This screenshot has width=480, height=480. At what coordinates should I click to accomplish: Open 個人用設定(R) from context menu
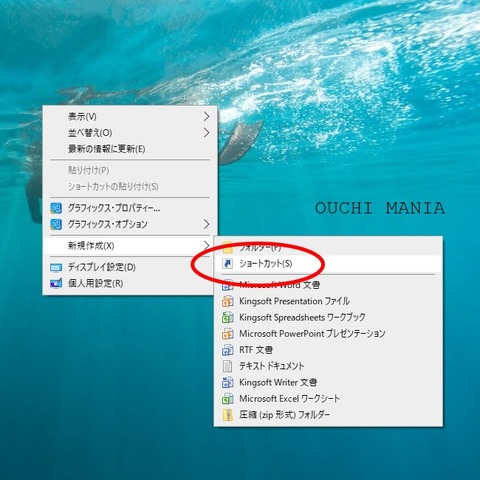coord(130,283)
